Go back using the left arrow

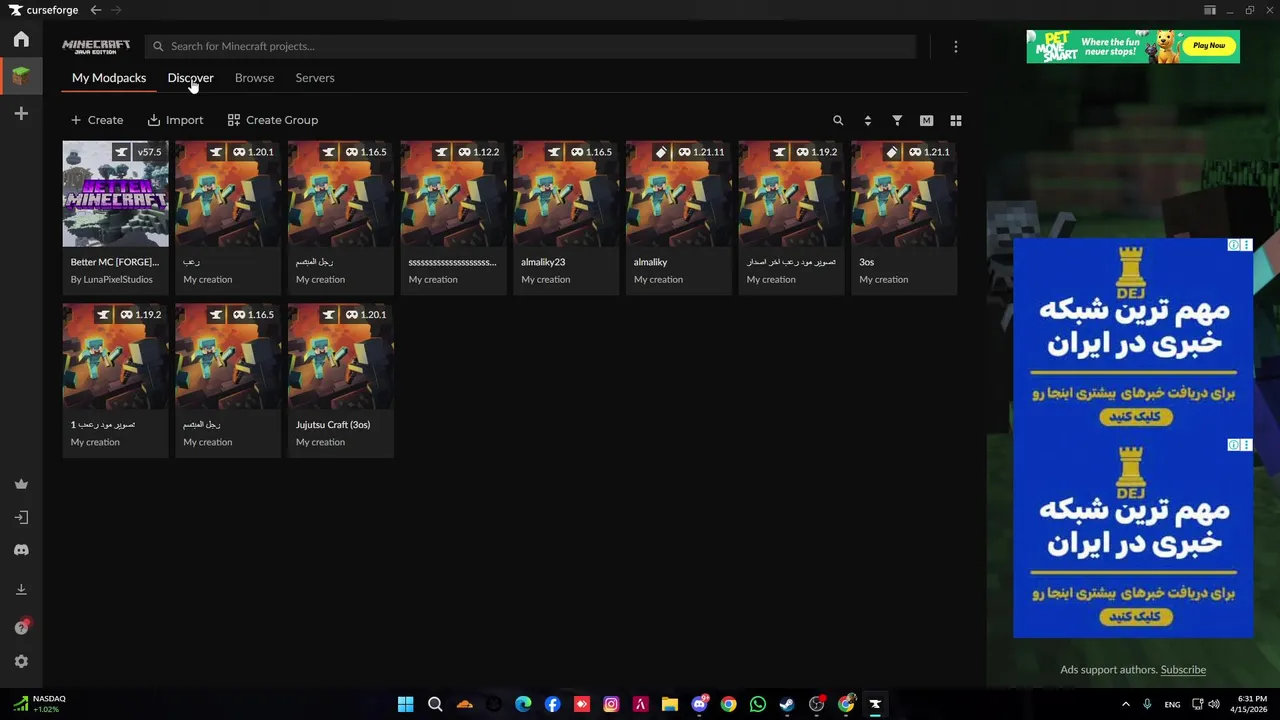pyautogui.click(x=96, y=10)
